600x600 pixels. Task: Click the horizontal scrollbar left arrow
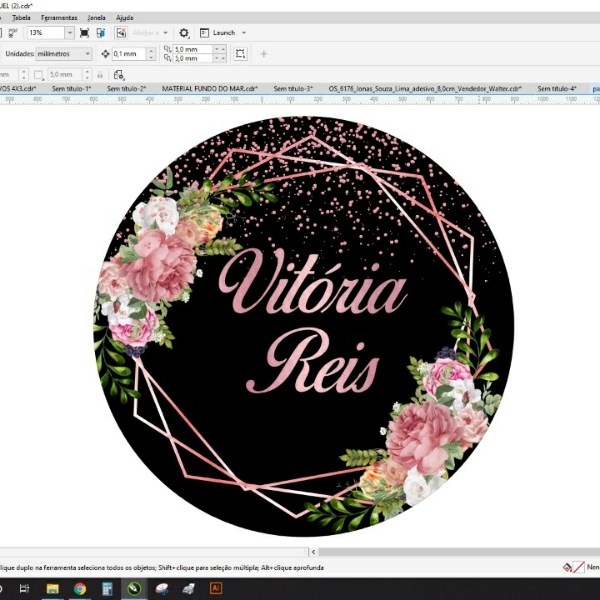313,551
